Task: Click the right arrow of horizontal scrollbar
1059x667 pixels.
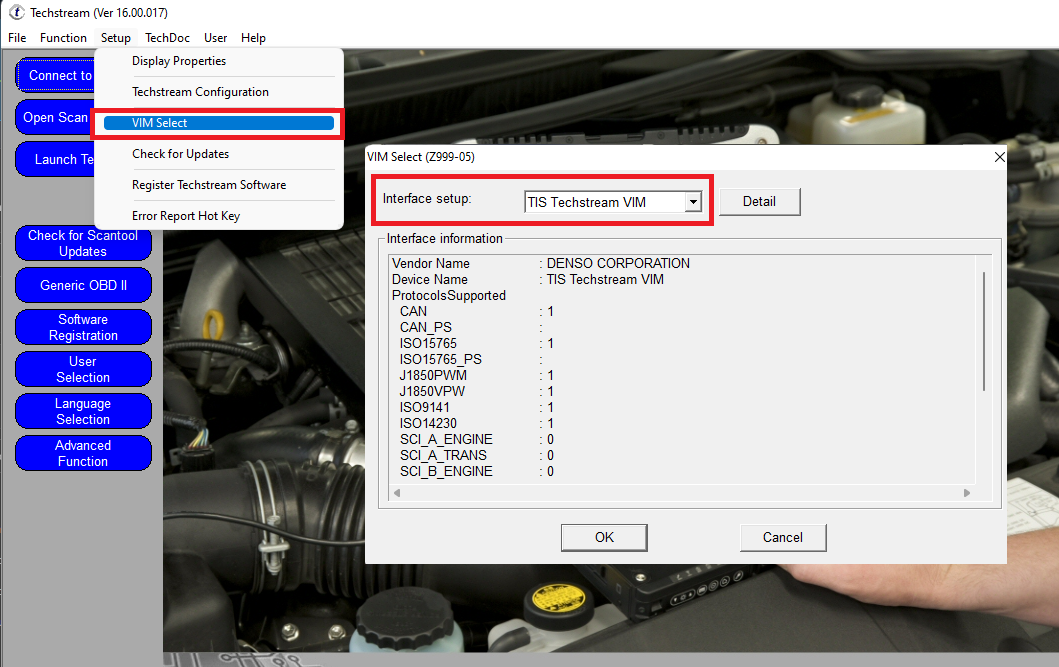Action: coord(966,493)
